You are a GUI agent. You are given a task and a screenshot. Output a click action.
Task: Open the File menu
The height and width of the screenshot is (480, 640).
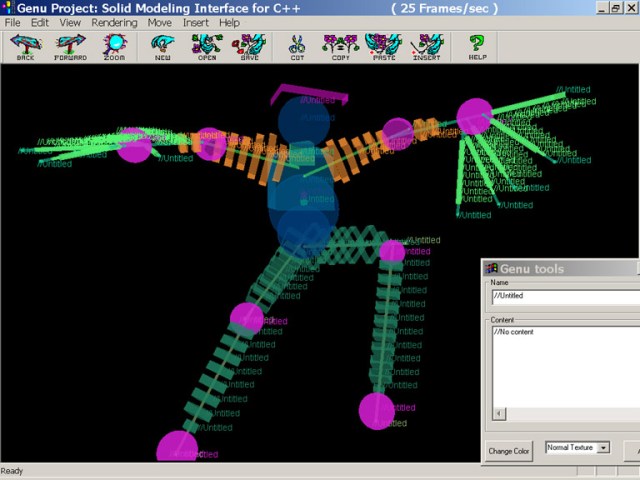point(12,22)
